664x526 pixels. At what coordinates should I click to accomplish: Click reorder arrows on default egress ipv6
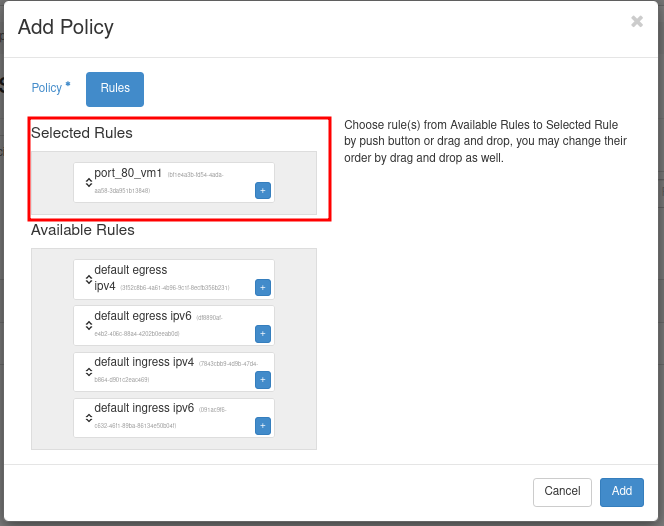coord(88,325)
